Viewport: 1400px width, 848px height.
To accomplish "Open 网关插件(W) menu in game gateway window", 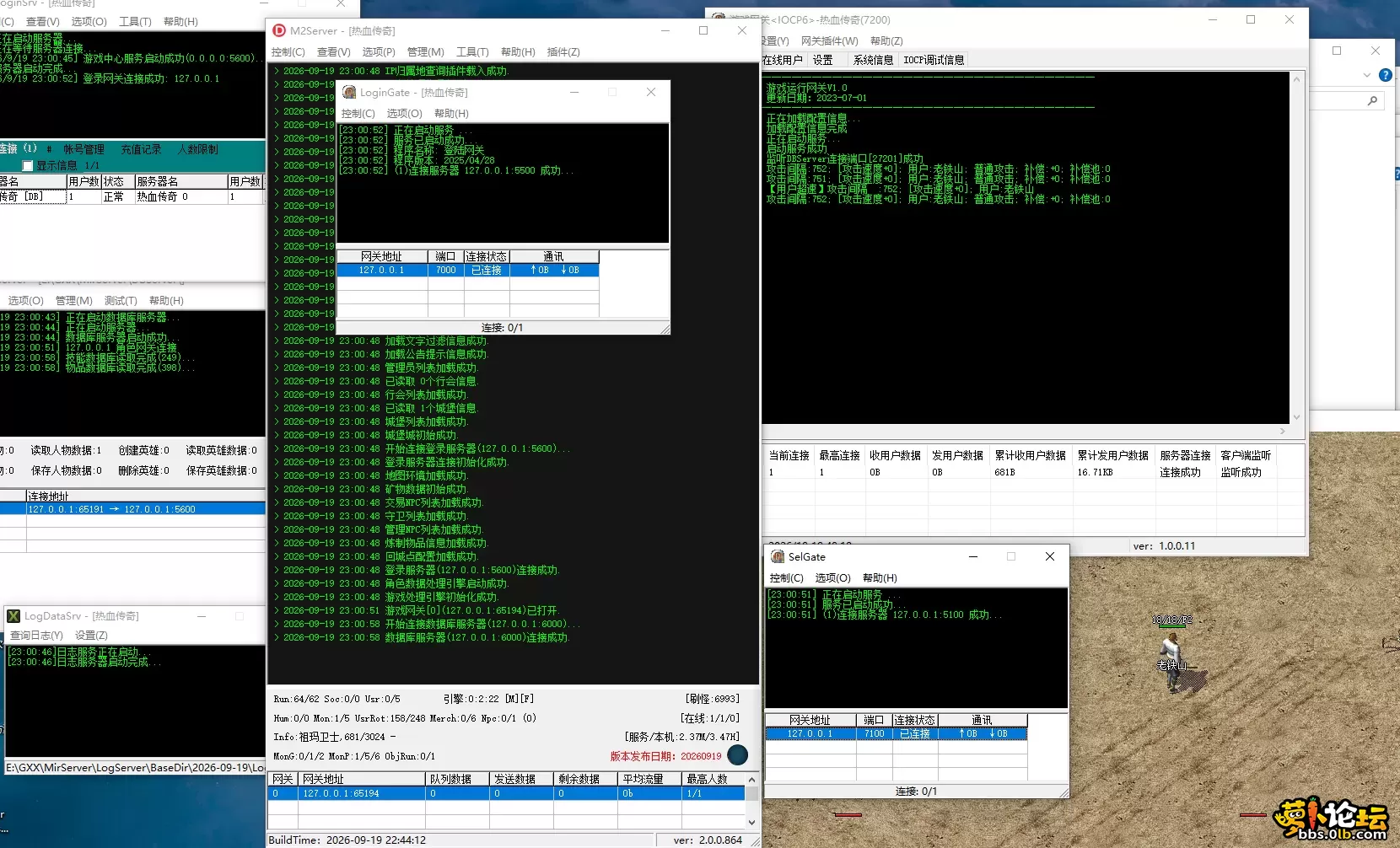I will tap(829, 41).
